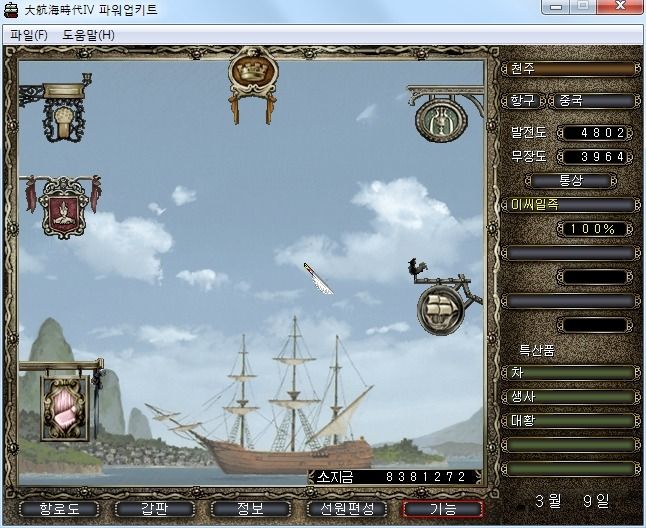The height and width of the screenshot is (528, 646).
Task: Click the 중국 region field
Action: click(595, 100)
